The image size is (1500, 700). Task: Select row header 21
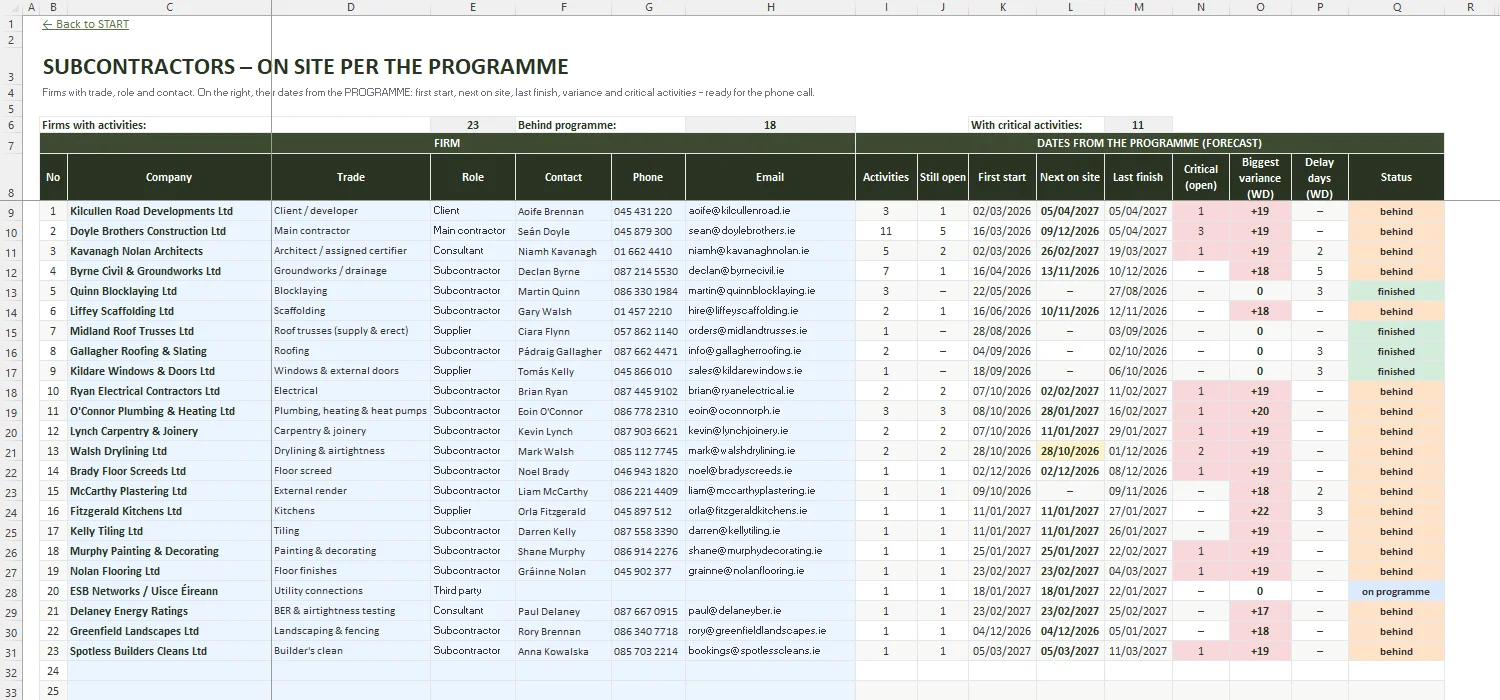(11, 451)
